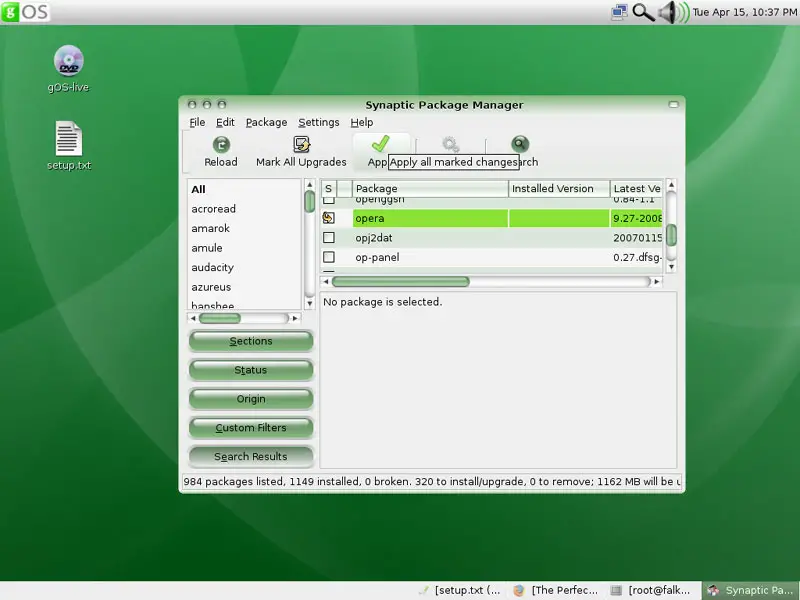Image resolution: width=800 pixels, height=600 pixels.
Task: Click the S status column header
Action: click(329, 189)
